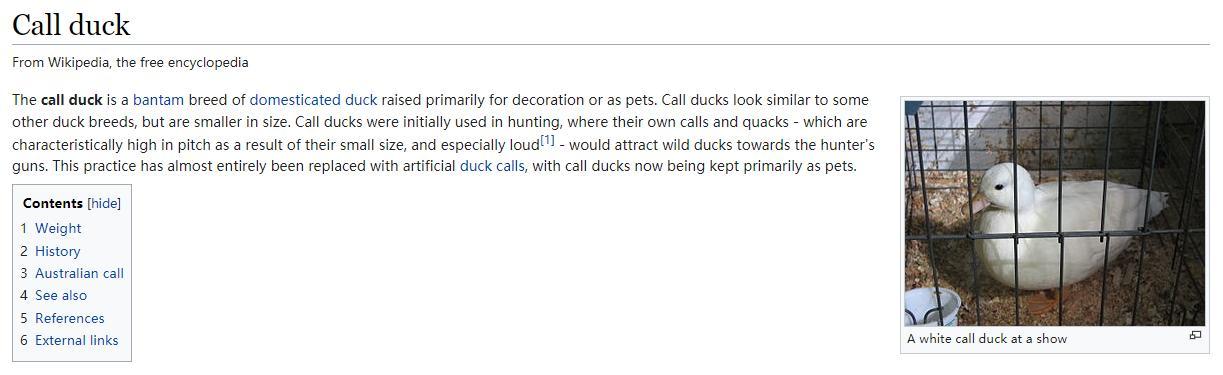1223x375 pixels.
Task: Jump to the References section
Action: (70, 318)
